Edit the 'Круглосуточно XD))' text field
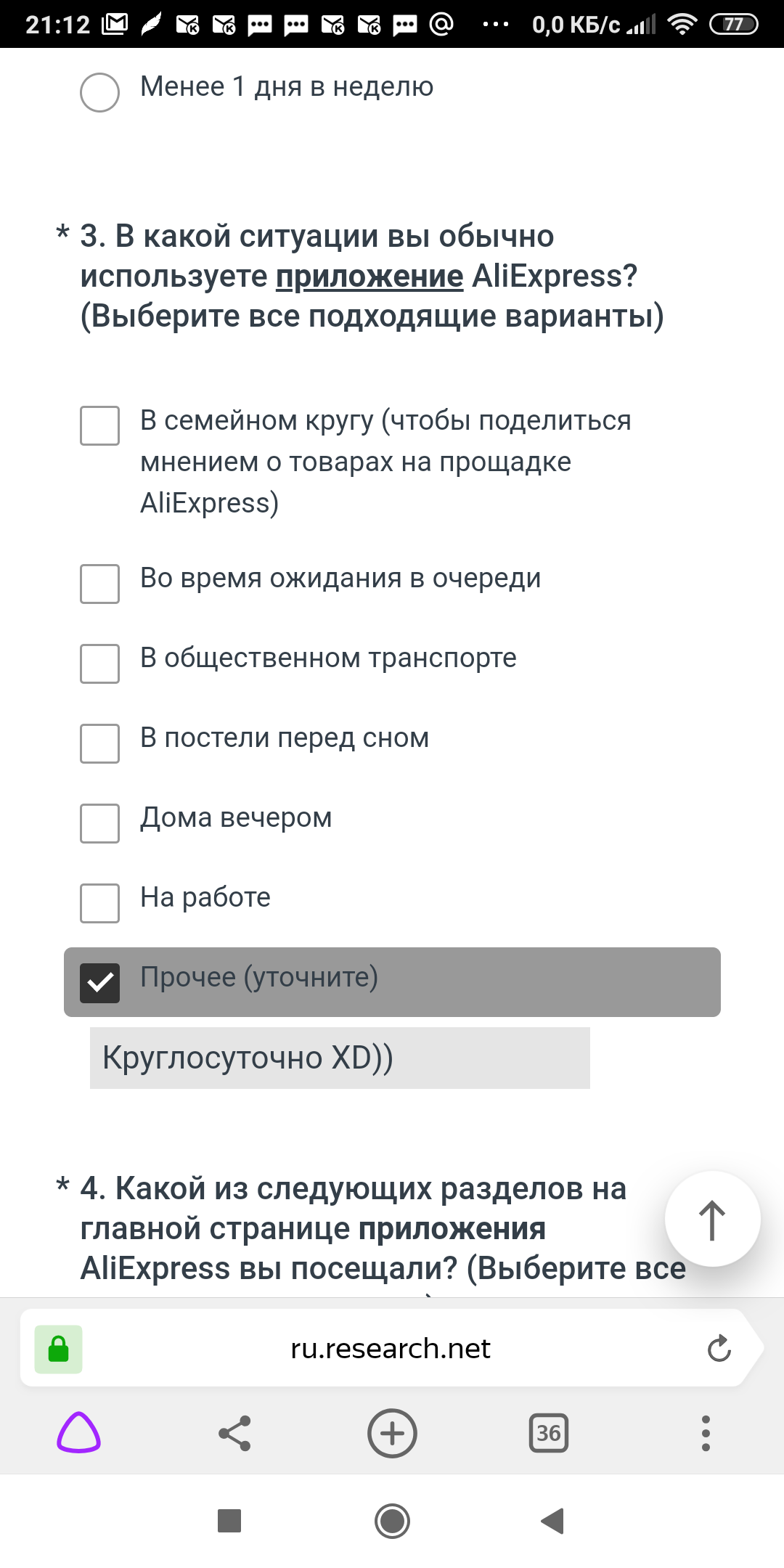Image resolution: width=784 pixels, height=1568 pixels. coord(340,1058)
